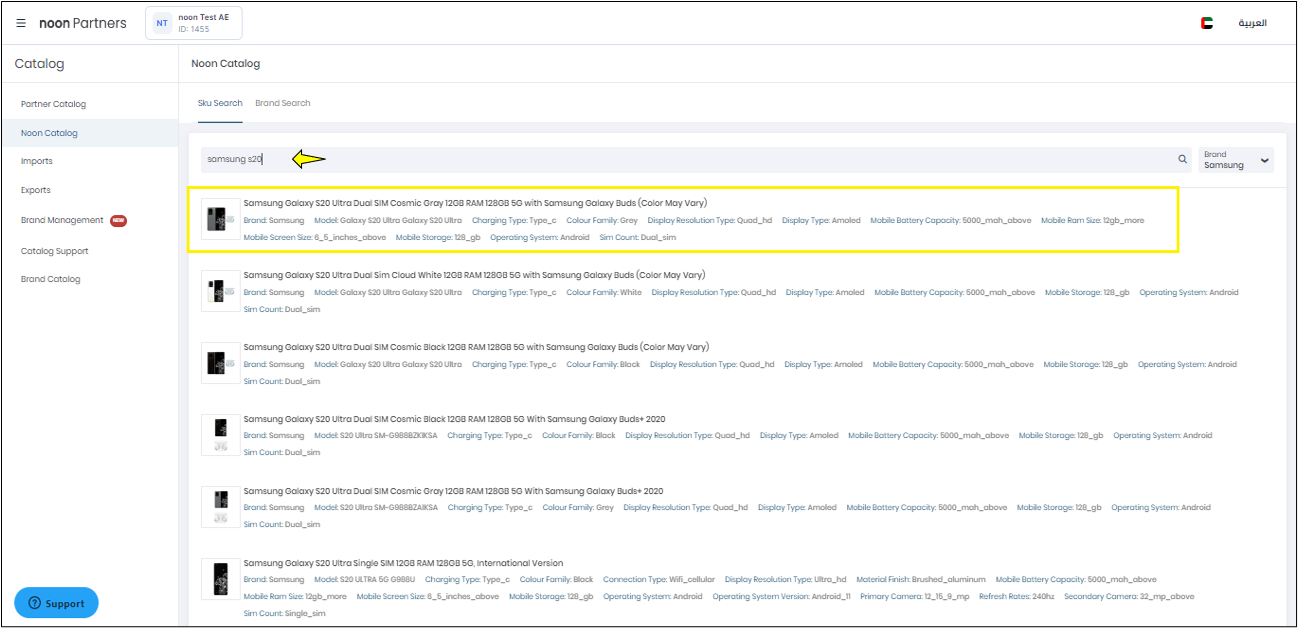Click the UAE flag country icon
The width and height of the screenshot is (1299, 629).
(x=1207, y=23)
